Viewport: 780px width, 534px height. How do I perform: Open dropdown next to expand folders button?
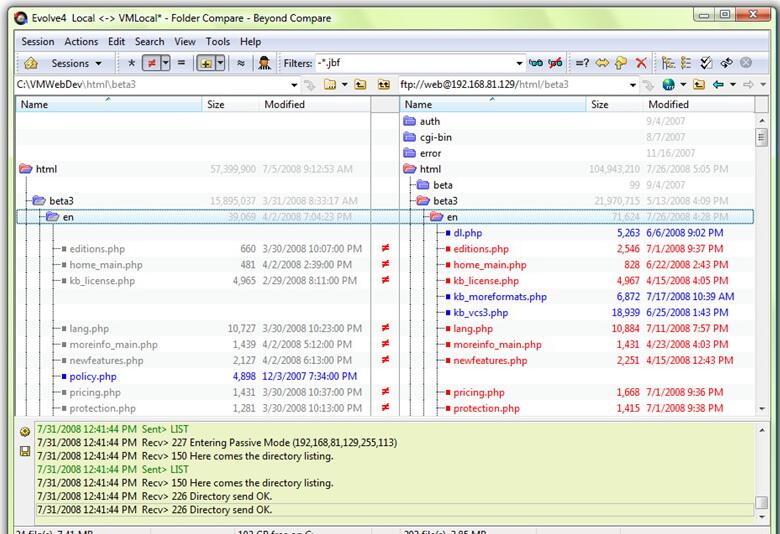click(220, 63)
